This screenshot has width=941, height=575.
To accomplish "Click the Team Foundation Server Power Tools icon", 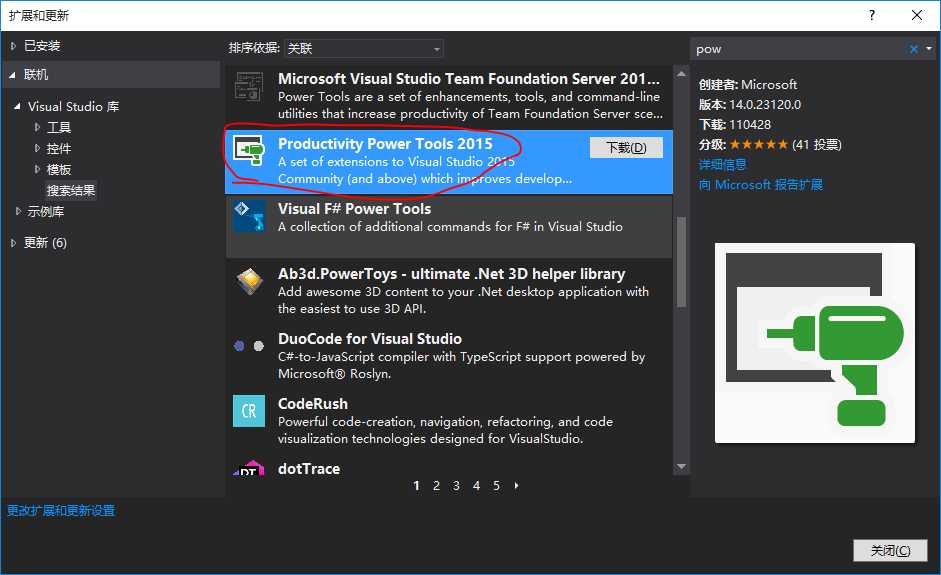I will click(x=249, y=86).
